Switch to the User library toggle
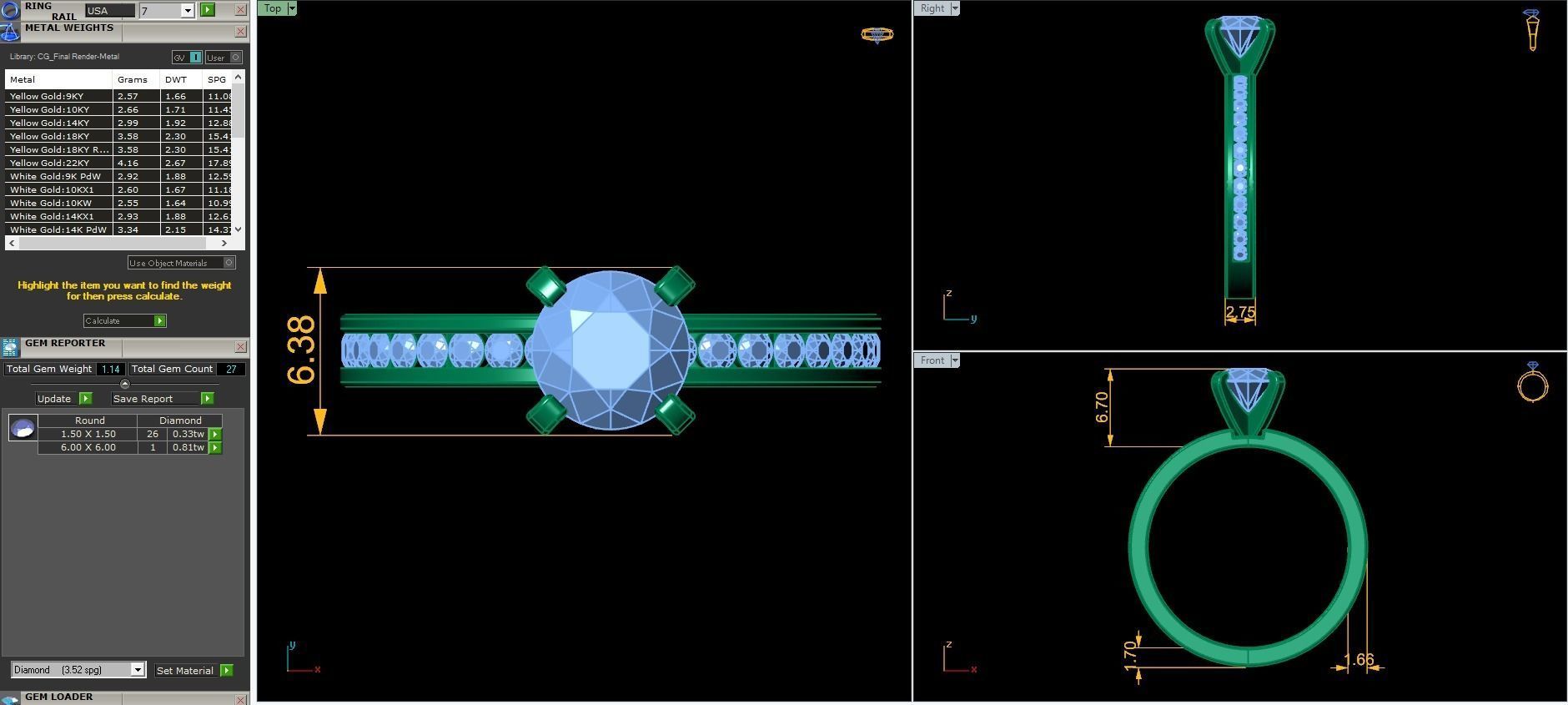 click(x=224, y=58)
